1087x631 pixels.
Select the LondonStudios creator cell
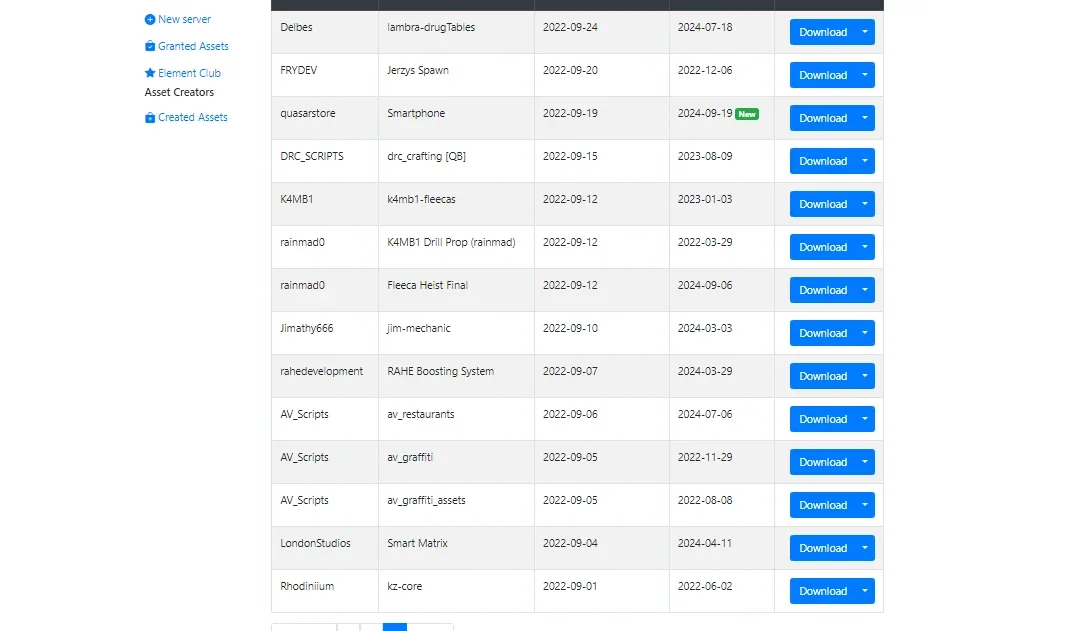[324, 548]
